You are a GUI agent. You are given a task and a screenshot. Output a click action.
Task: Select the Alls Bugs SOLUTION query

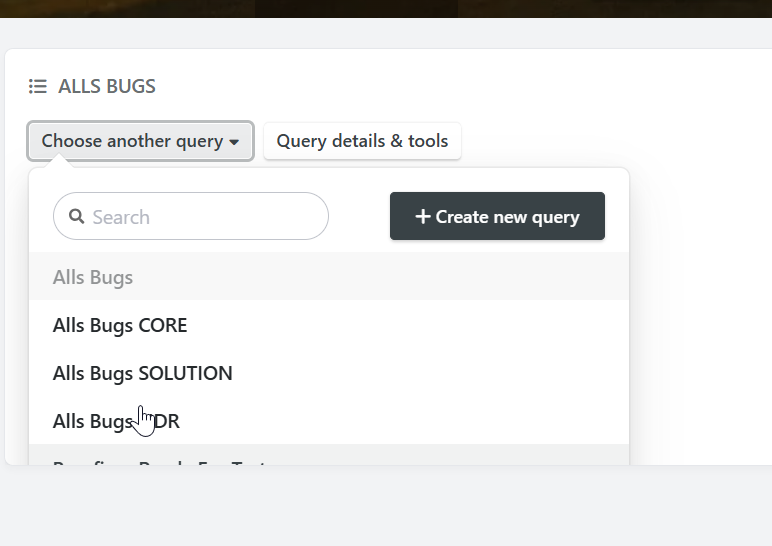[x=329, y=373]
